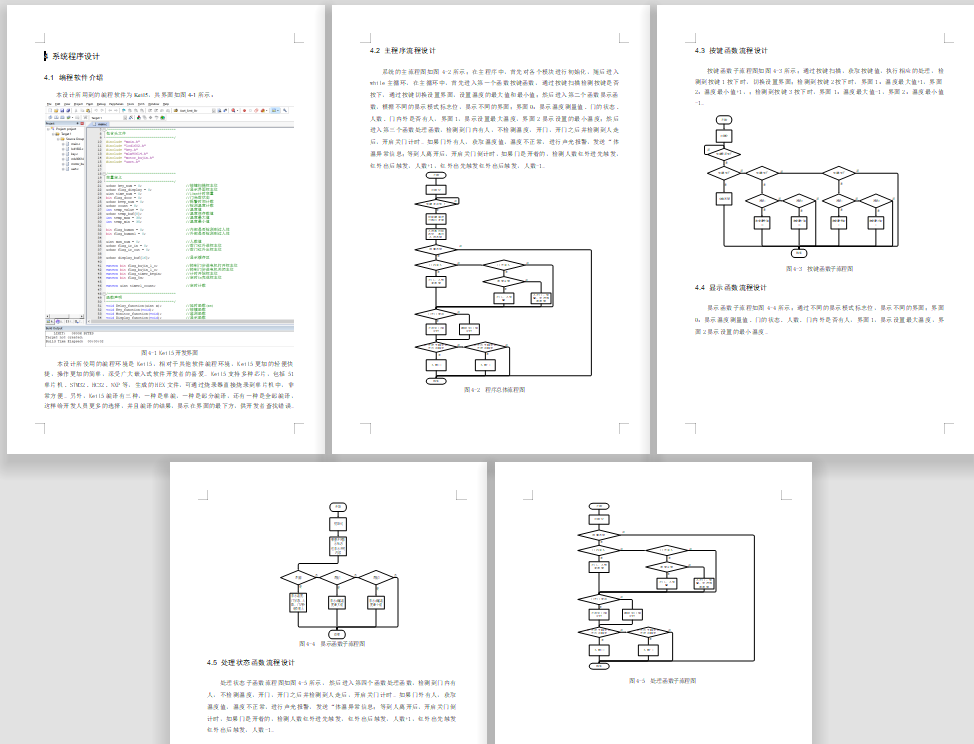Screen dimensions: 974x744
Task: Click the paragraph below heading 4.5 beginning '处理状态子函数'
Action: click(x=332, y=706)
